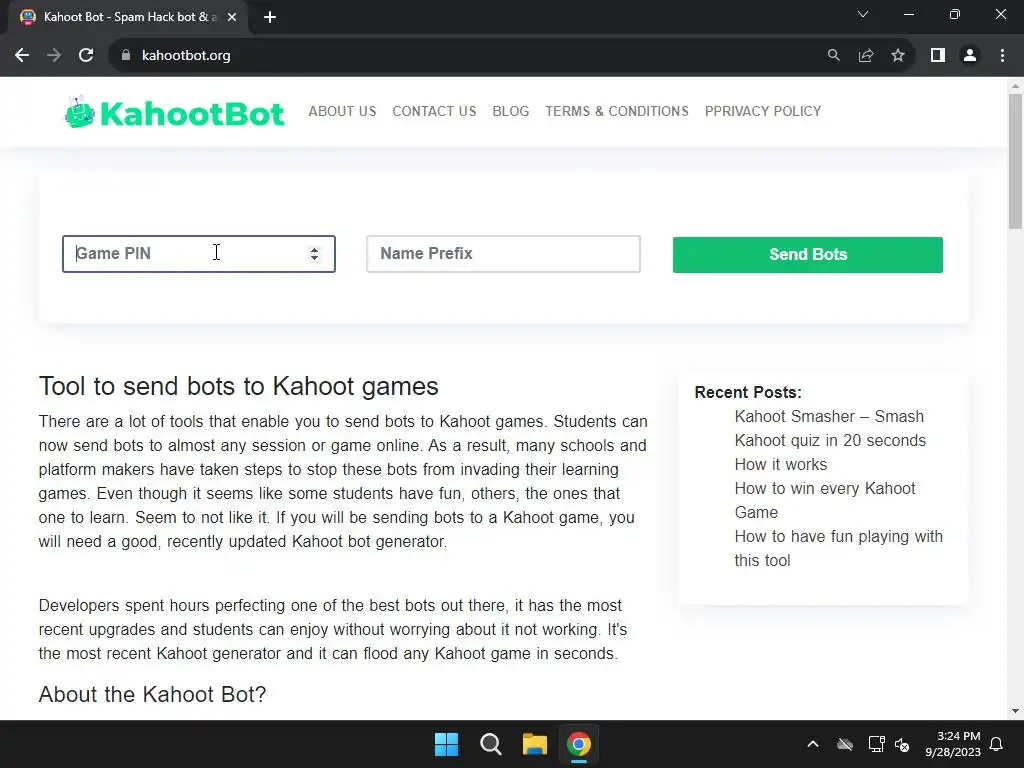Share this page via share icon
This screenshot has width=1024, height=768.
[866, 56]
